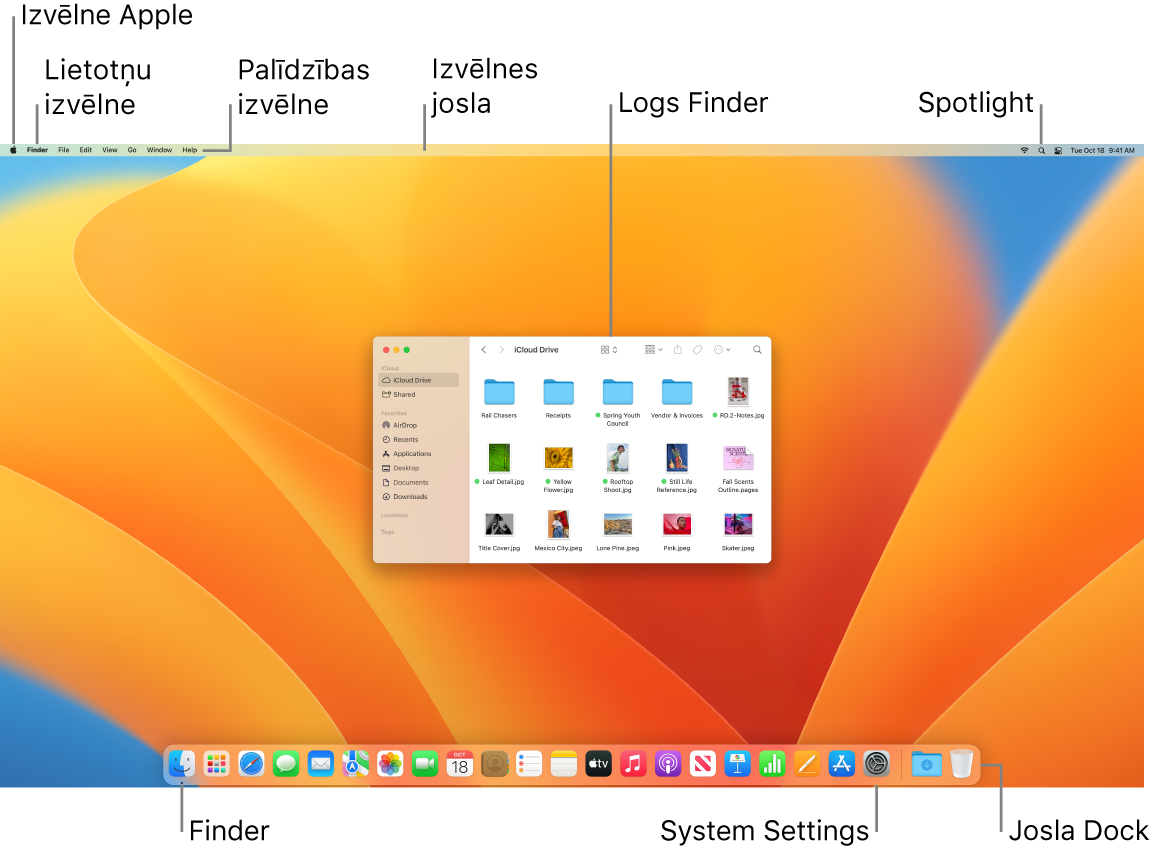Open Numbers from the Dock
The image size is (1162, 854).
pyautogui.click(x=772, y=764)
